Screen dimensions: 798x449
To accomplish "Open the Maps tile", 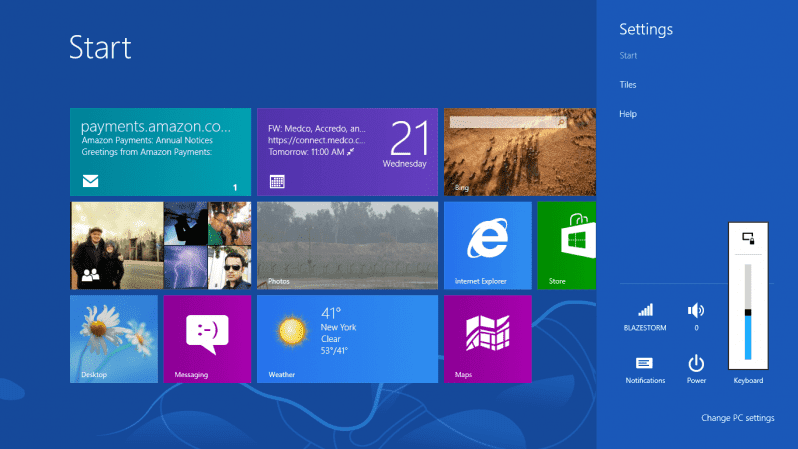I will (488, 339).
